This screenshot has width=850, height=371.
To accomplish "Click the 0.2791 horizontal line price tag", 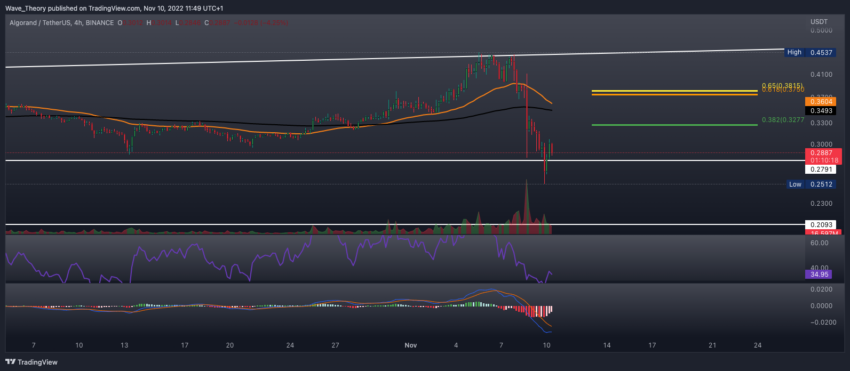I will tap(820, 170).
